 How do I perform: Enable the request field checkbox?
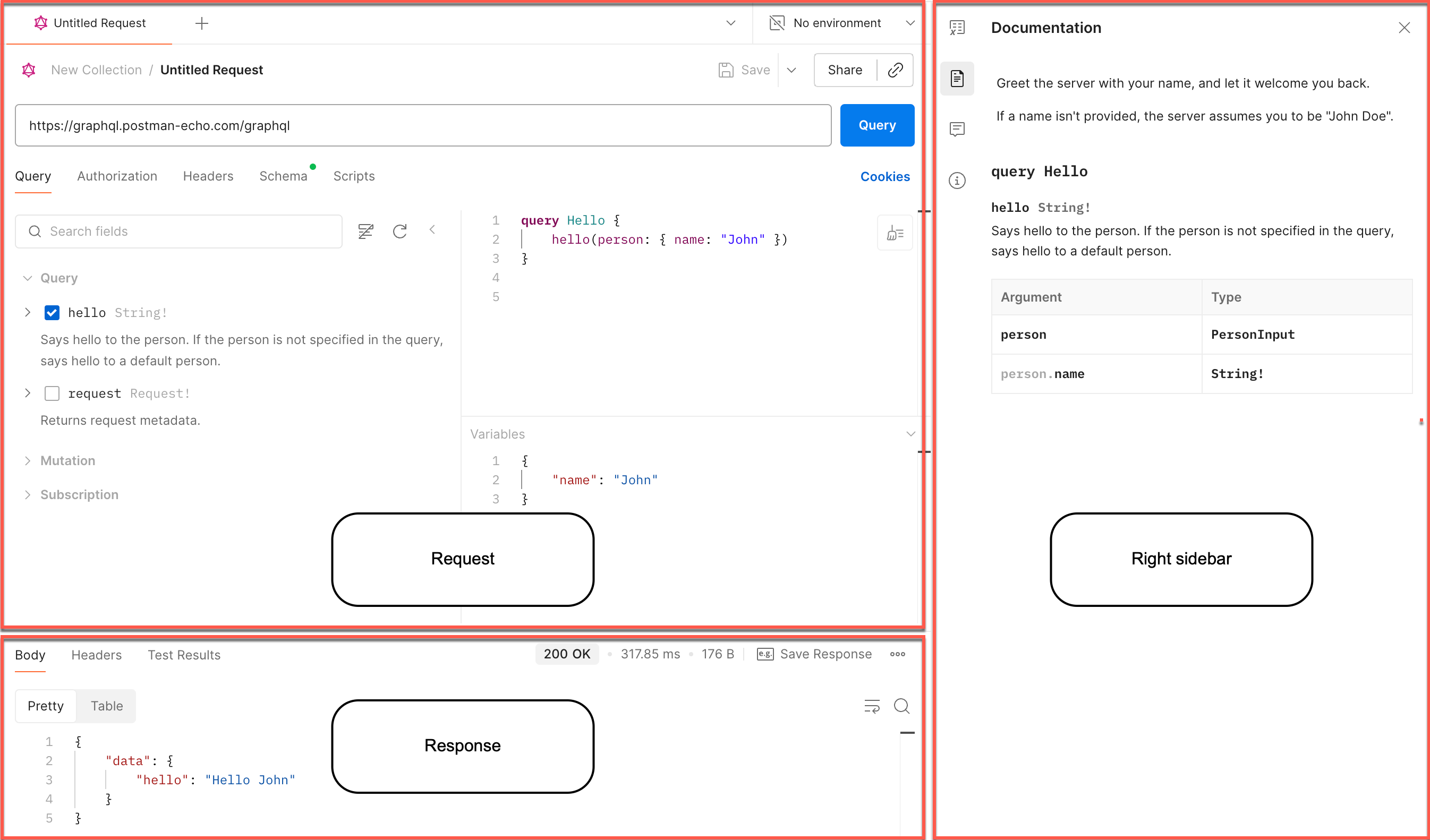52,393
